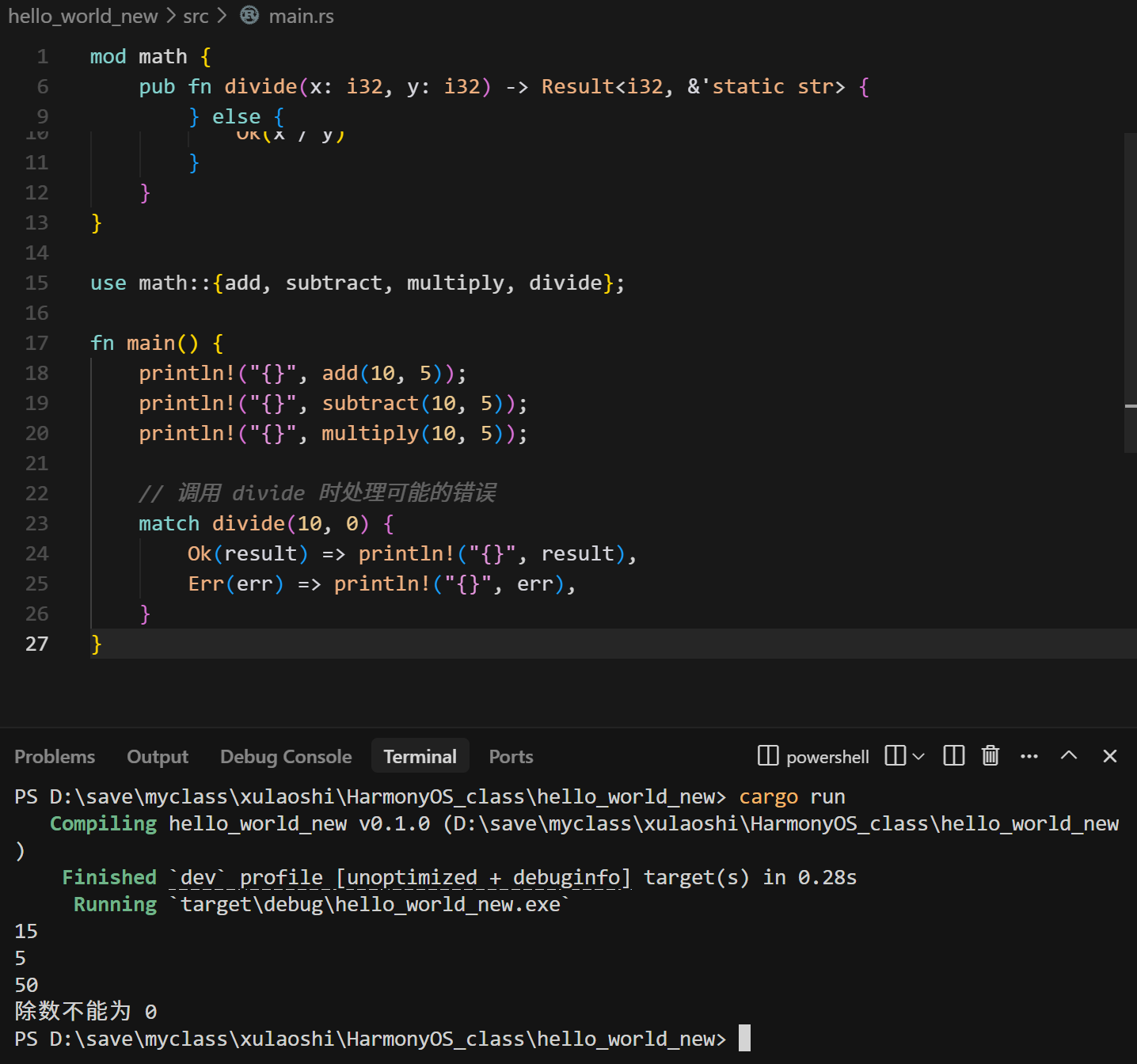Open the Debug Console tab
The image size is (1137, 1064).
coord(286,757)
